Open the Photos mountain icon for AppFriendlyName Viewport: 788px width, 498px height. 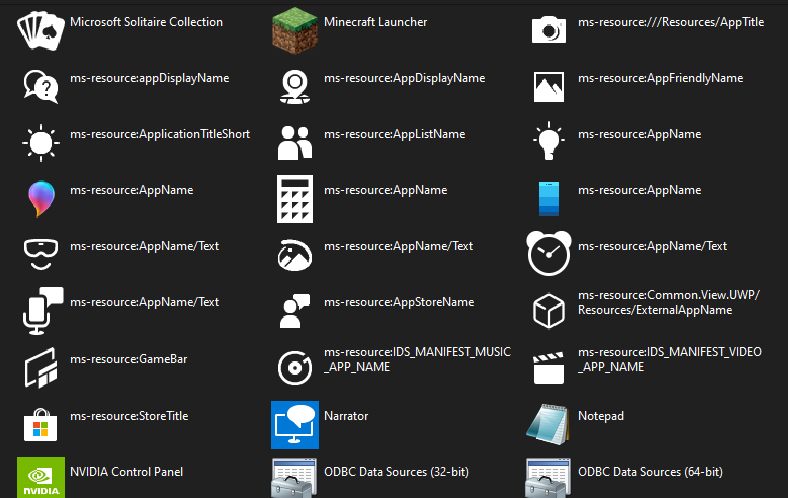[549, 87]
